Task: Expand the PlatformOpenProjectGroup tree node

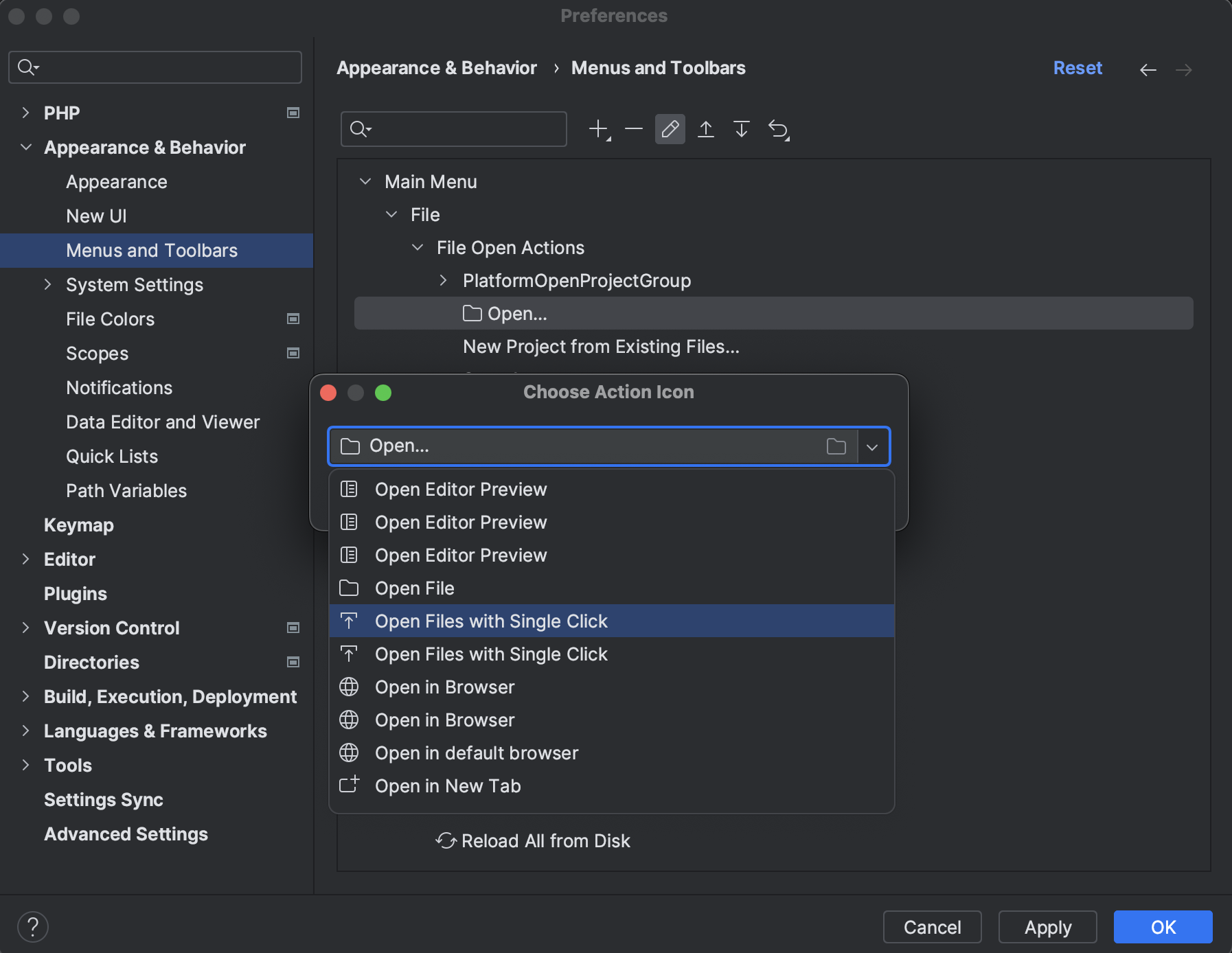Action: (443, 280)
